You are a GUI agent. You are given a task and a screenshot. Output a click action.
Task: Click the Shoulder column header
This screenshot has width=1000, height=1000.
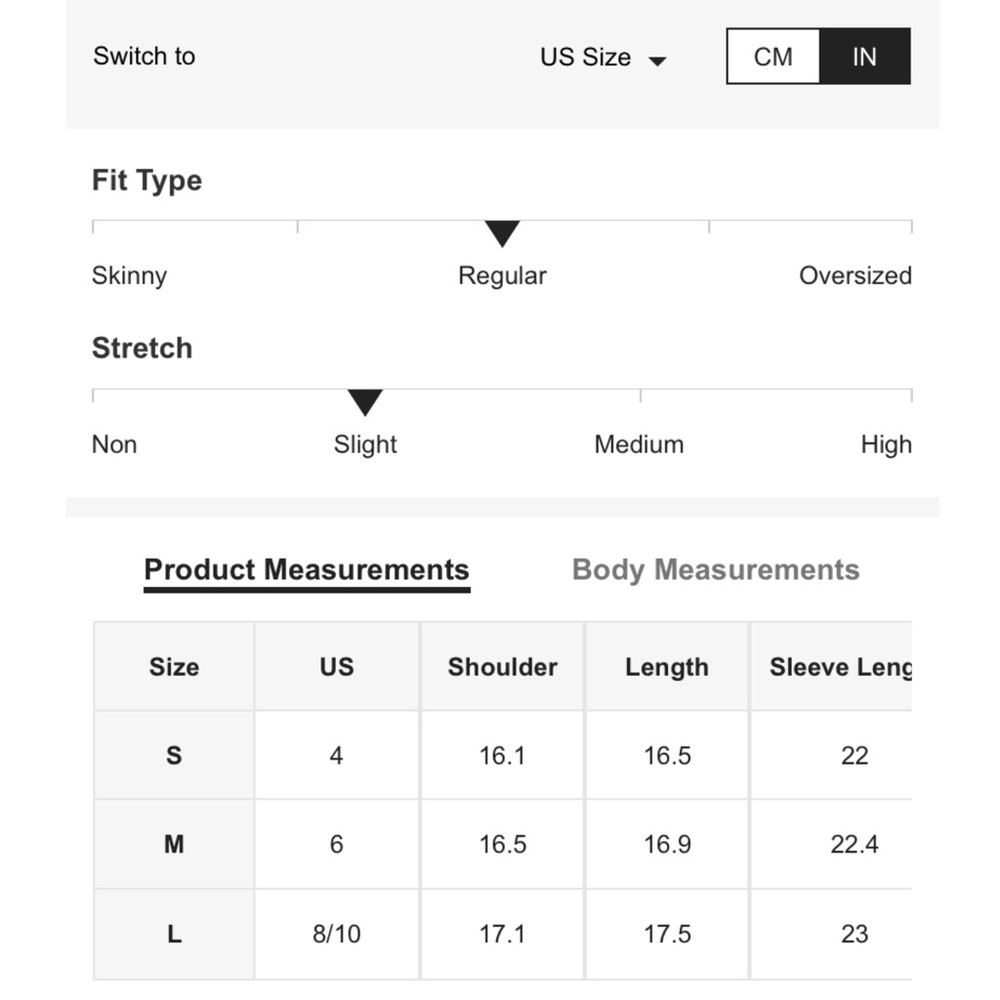pyautogui.click(x=503, y=666)
